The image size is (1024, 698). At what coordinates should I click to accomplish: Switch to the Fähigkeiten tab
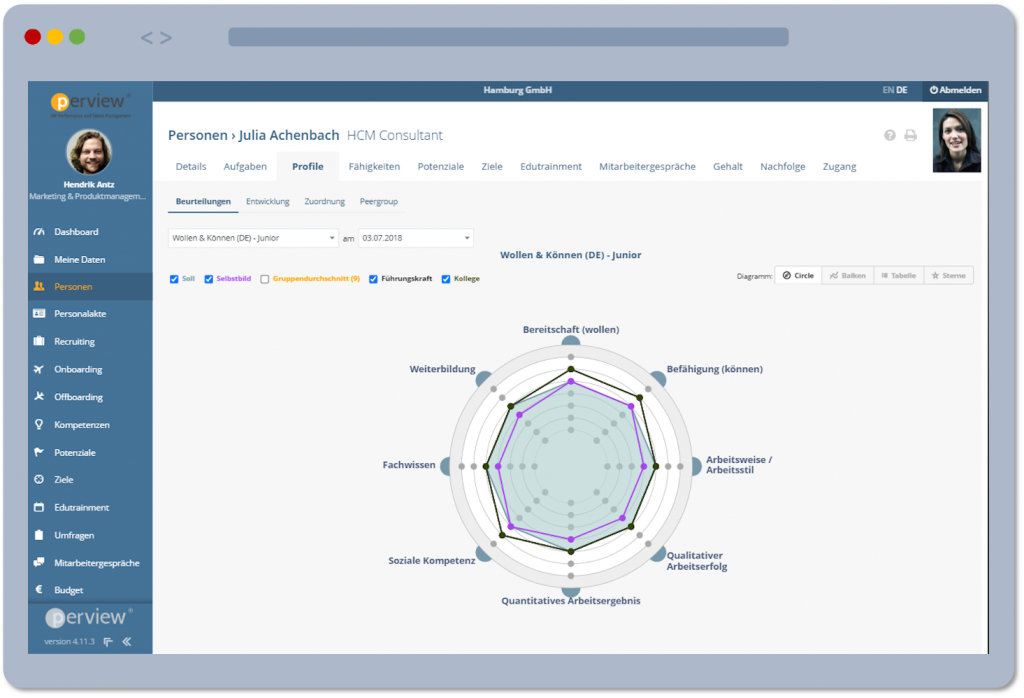(374, 167)
